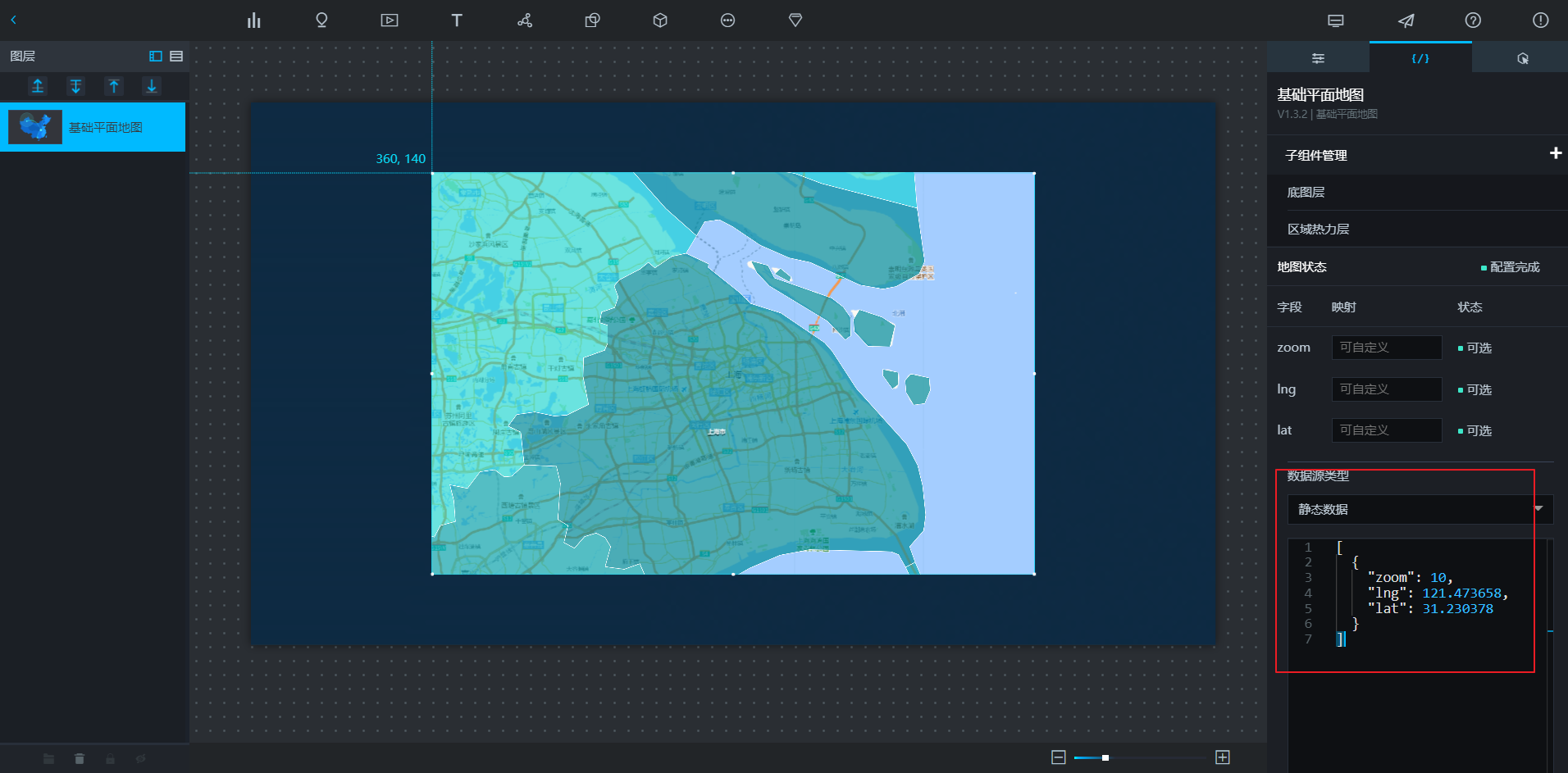Viewport: 1568px width, 773px height.
Task: Switch layer panel to thumbnail view
Action: click(156, 57)
